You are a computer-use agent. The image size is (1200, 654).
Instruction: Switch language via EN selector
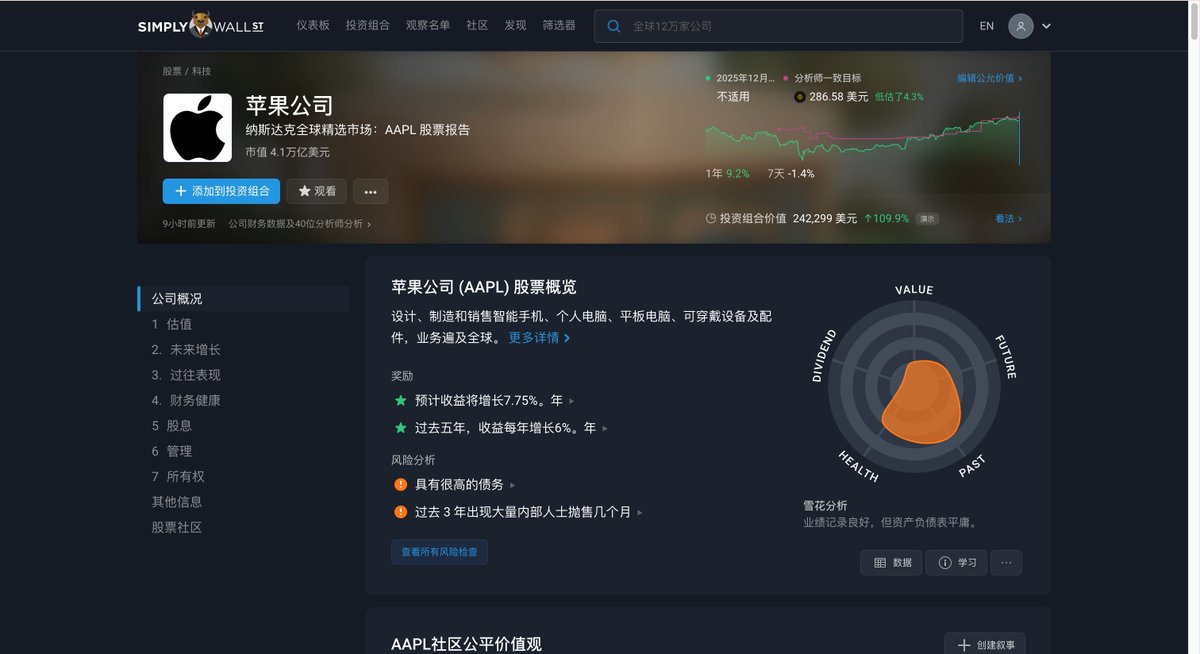tap(986, 26)
